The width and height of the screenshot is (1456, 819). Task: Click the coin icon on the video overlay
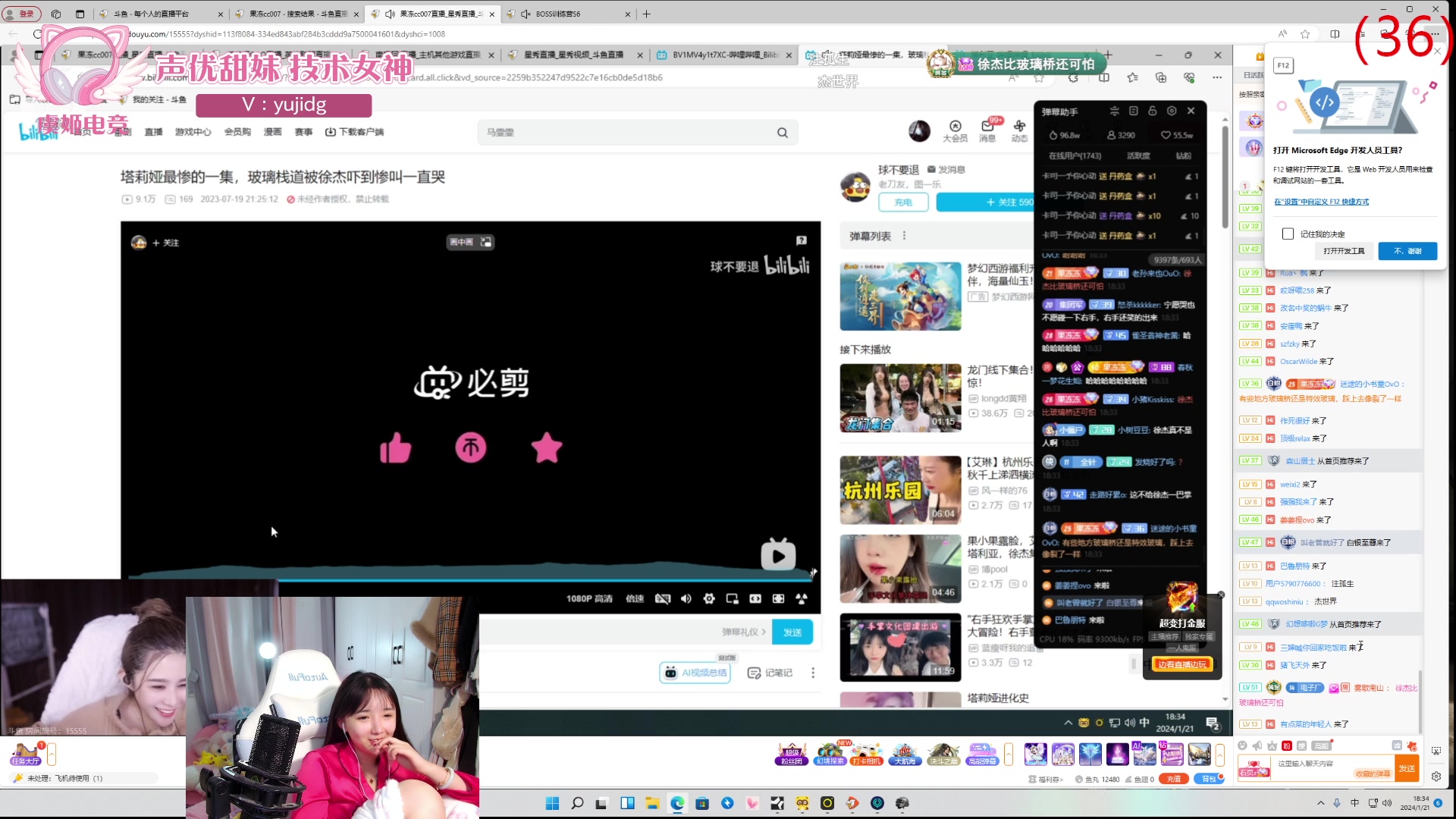click(x=471, y=447)
